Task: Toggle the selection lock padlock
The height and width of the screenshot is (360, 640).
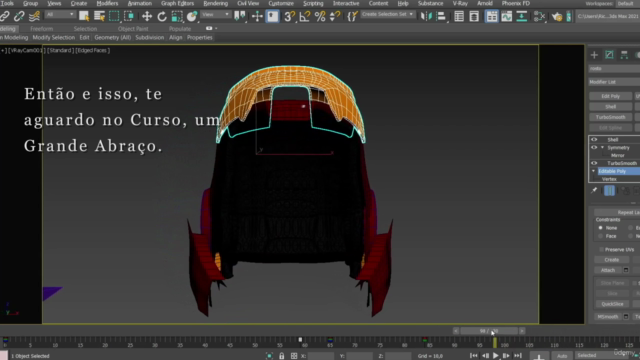Action: click(281, 356)
